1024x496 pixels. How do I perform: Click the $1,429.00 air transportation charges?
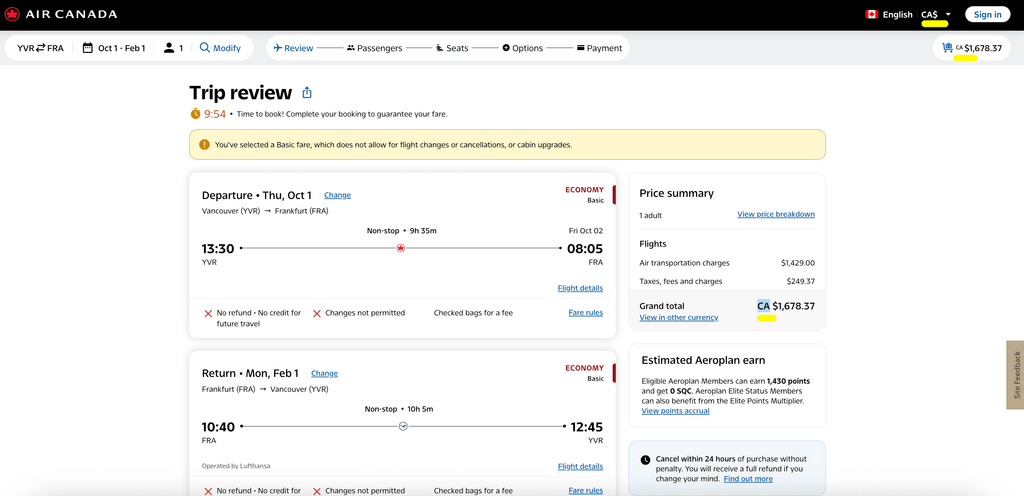(x=798, y=262)
